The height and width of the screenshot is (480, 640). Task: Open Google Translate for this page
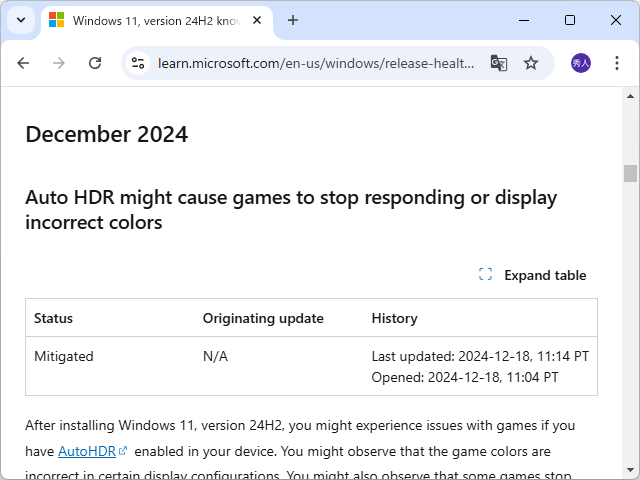[x=498, y=63]
